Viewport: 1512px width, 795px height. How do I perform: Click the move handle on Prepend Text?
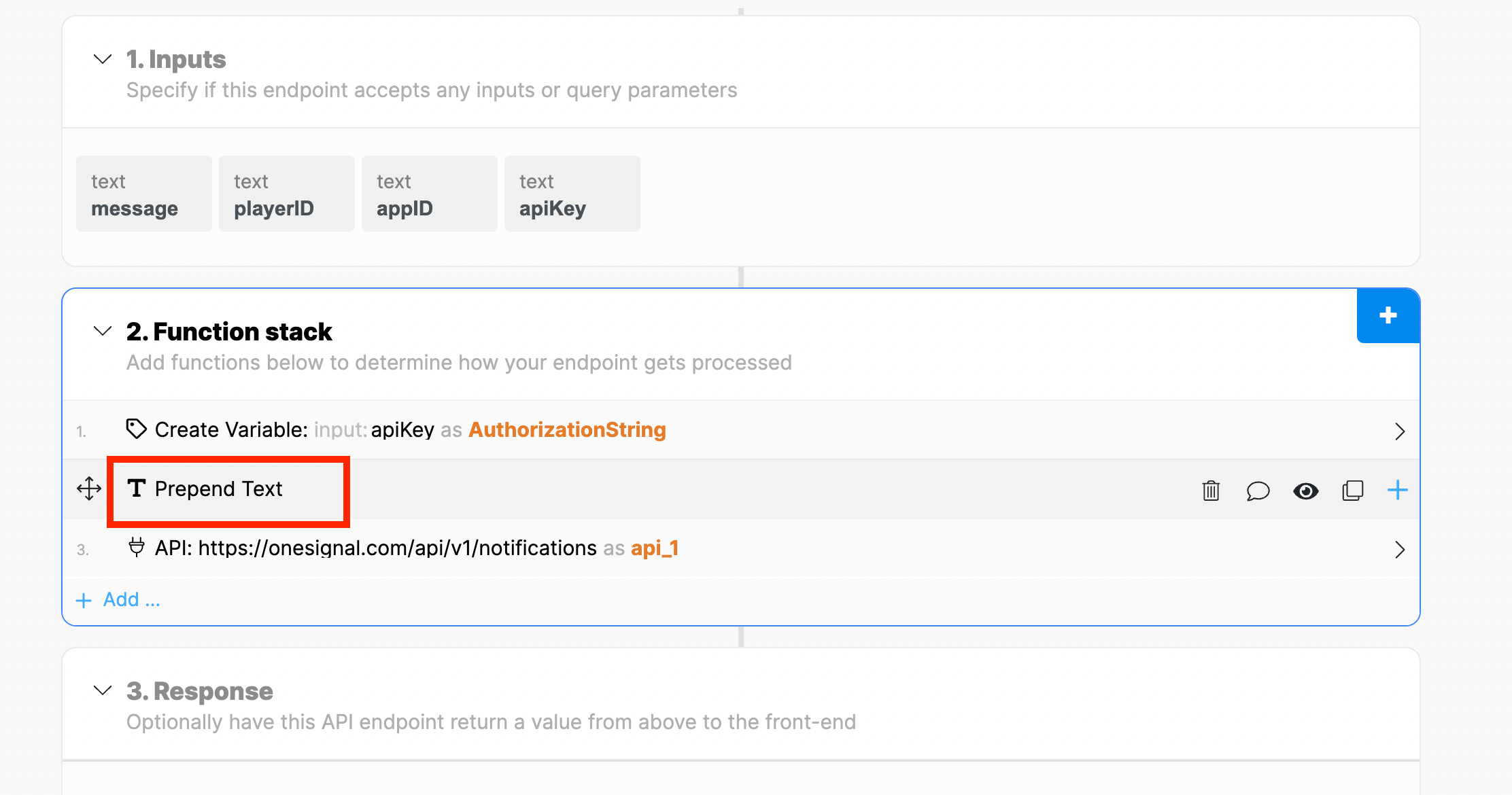(89, 489)
